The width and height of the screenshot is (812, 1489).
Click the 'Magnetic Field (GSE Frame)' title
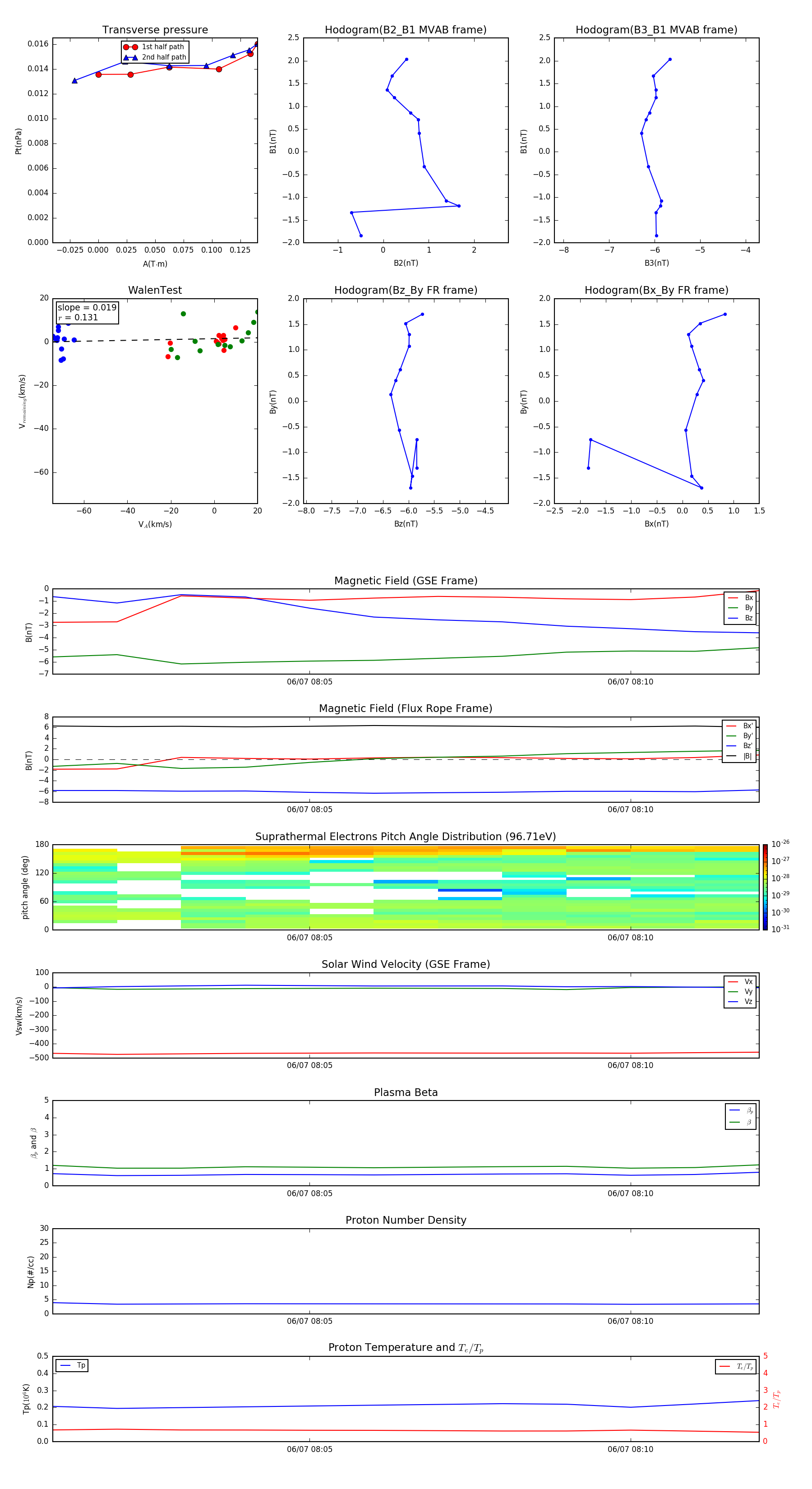pos(406,581)
